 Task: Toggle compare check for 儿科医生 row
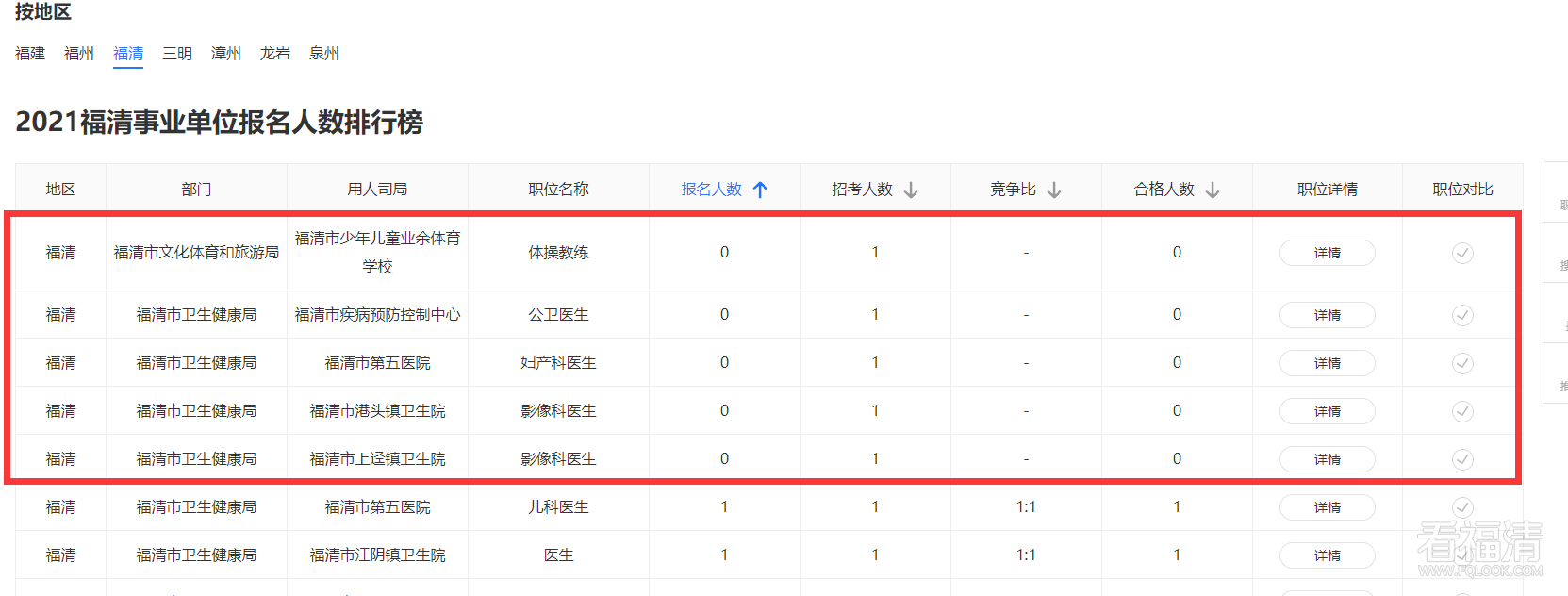pos(1462,507)
